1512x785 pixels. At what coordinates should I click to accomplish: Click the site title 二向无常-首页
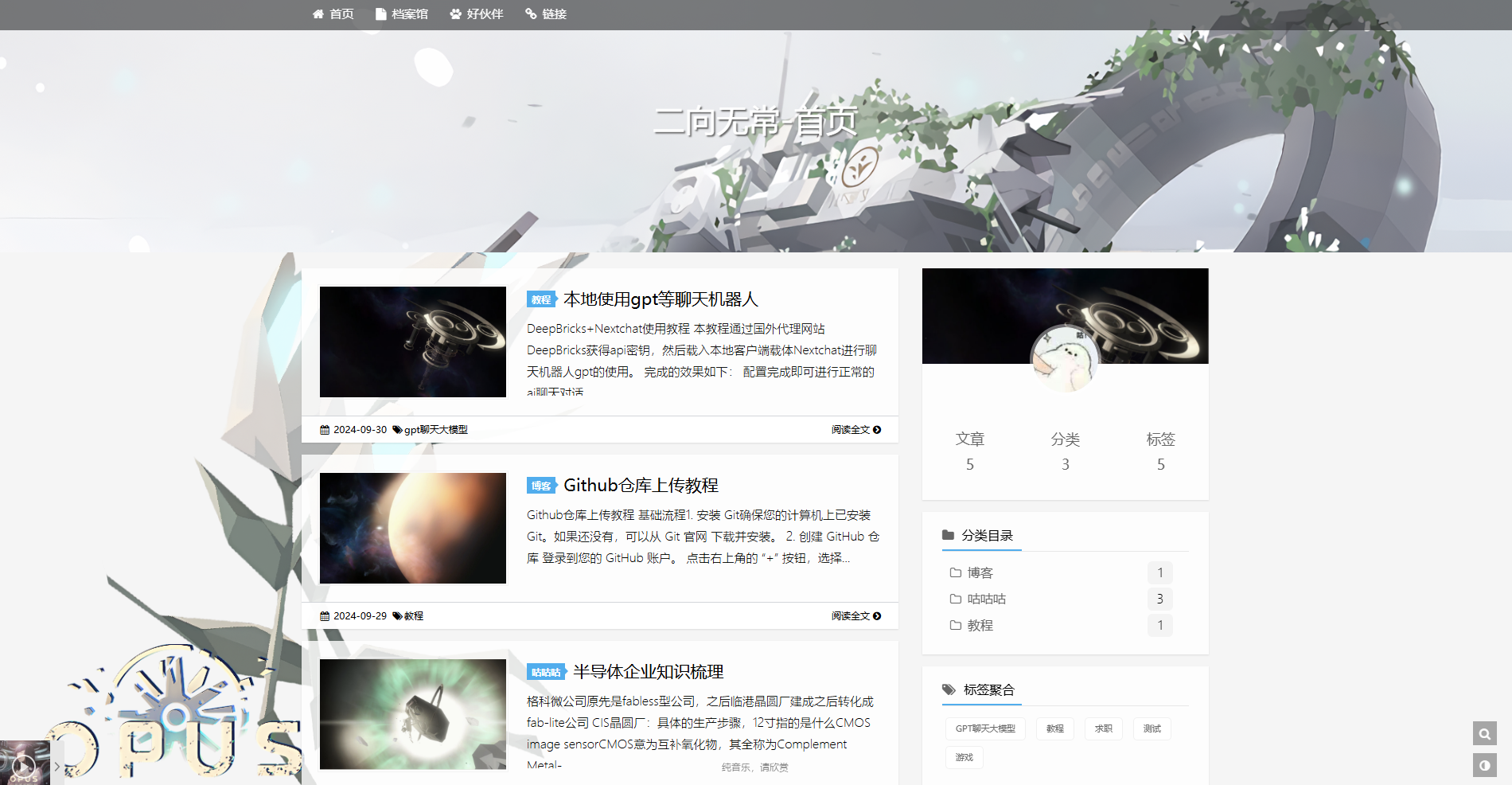(754, 122)
